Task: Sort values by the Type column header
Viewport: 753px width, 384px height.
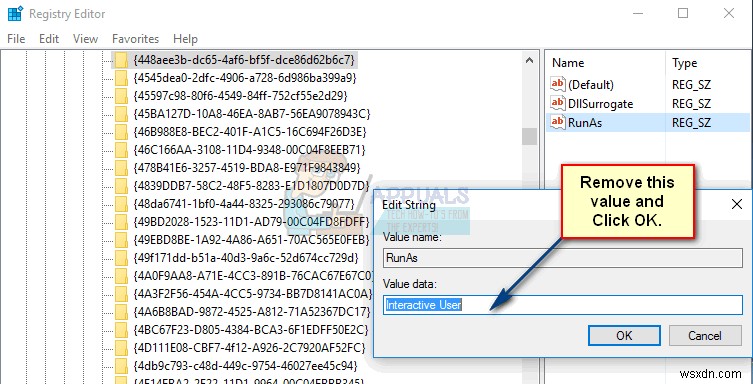Action: [684, 63]
